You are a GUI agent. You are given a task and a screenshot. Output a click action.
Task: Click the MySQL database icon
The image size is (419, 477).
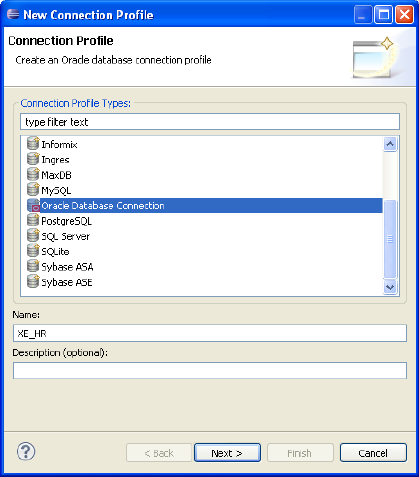tap(33, 190)
